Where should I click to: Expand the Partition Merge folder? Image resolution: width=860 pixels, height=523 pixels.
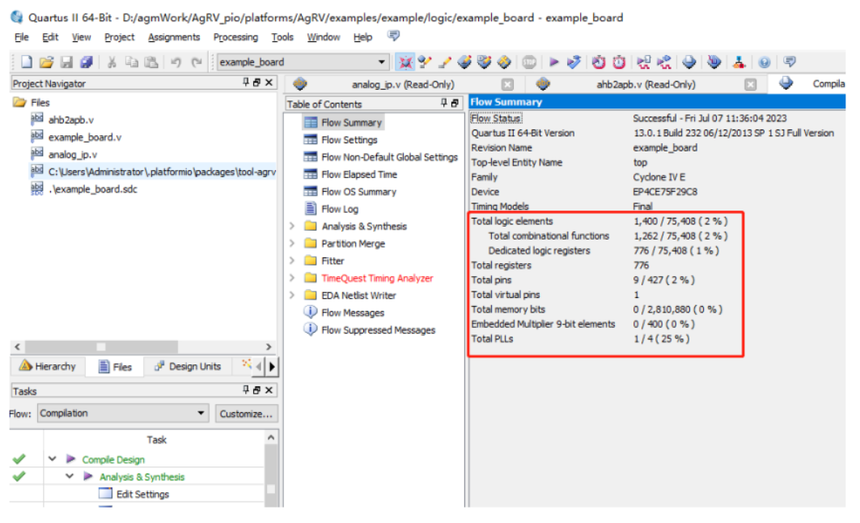(292, 243)
